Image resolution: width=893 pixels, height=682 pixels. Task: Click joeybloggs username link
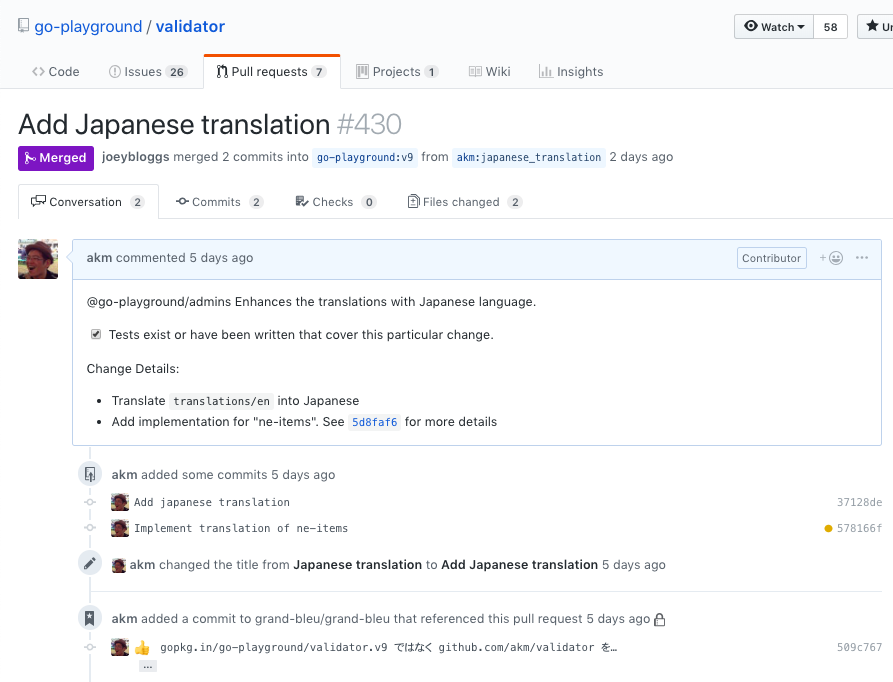(x=136, y=157)
